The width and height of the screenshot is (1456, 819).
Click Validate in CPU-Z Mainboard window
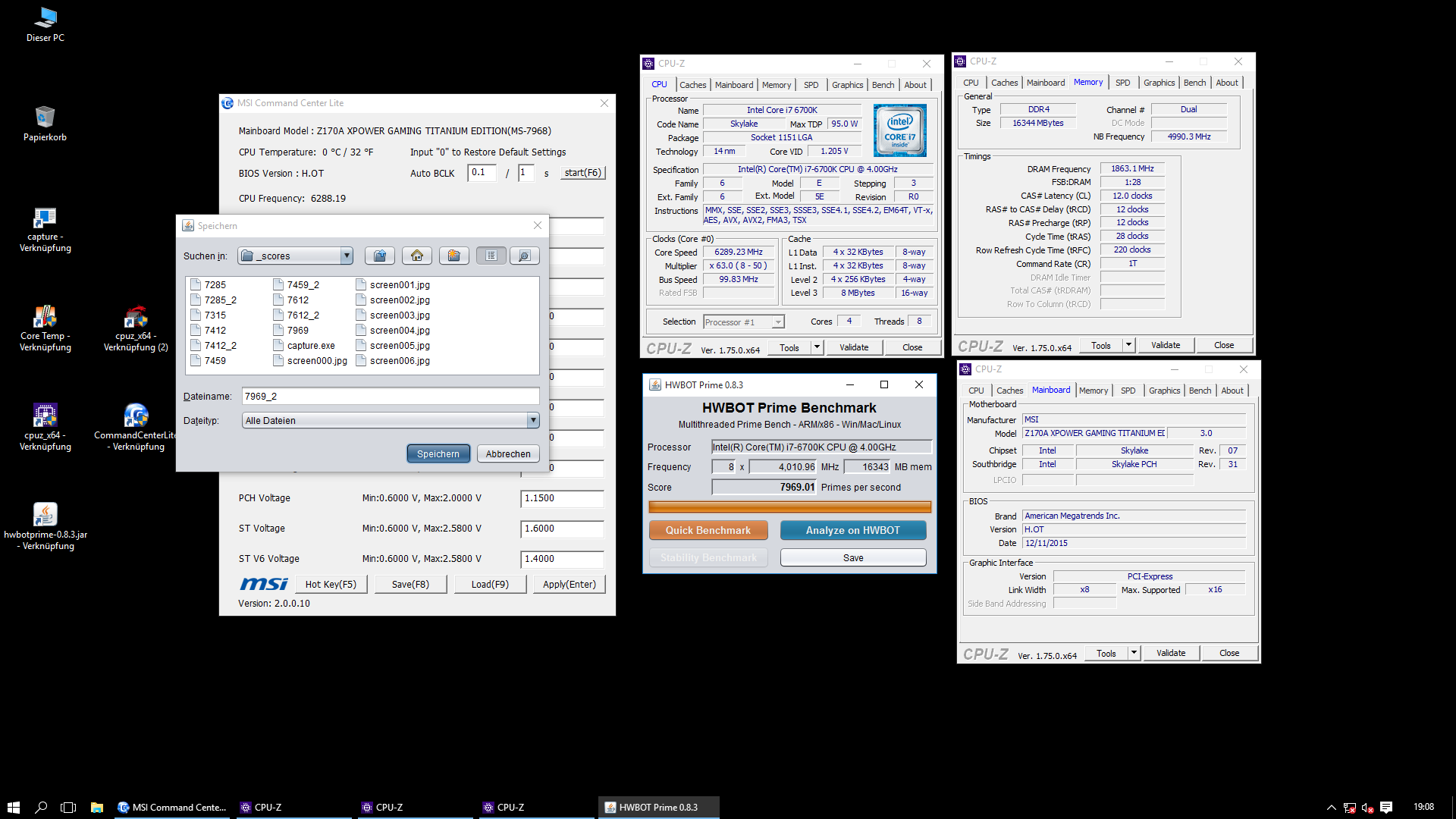pyautogui.click(x=1171, y=653)
